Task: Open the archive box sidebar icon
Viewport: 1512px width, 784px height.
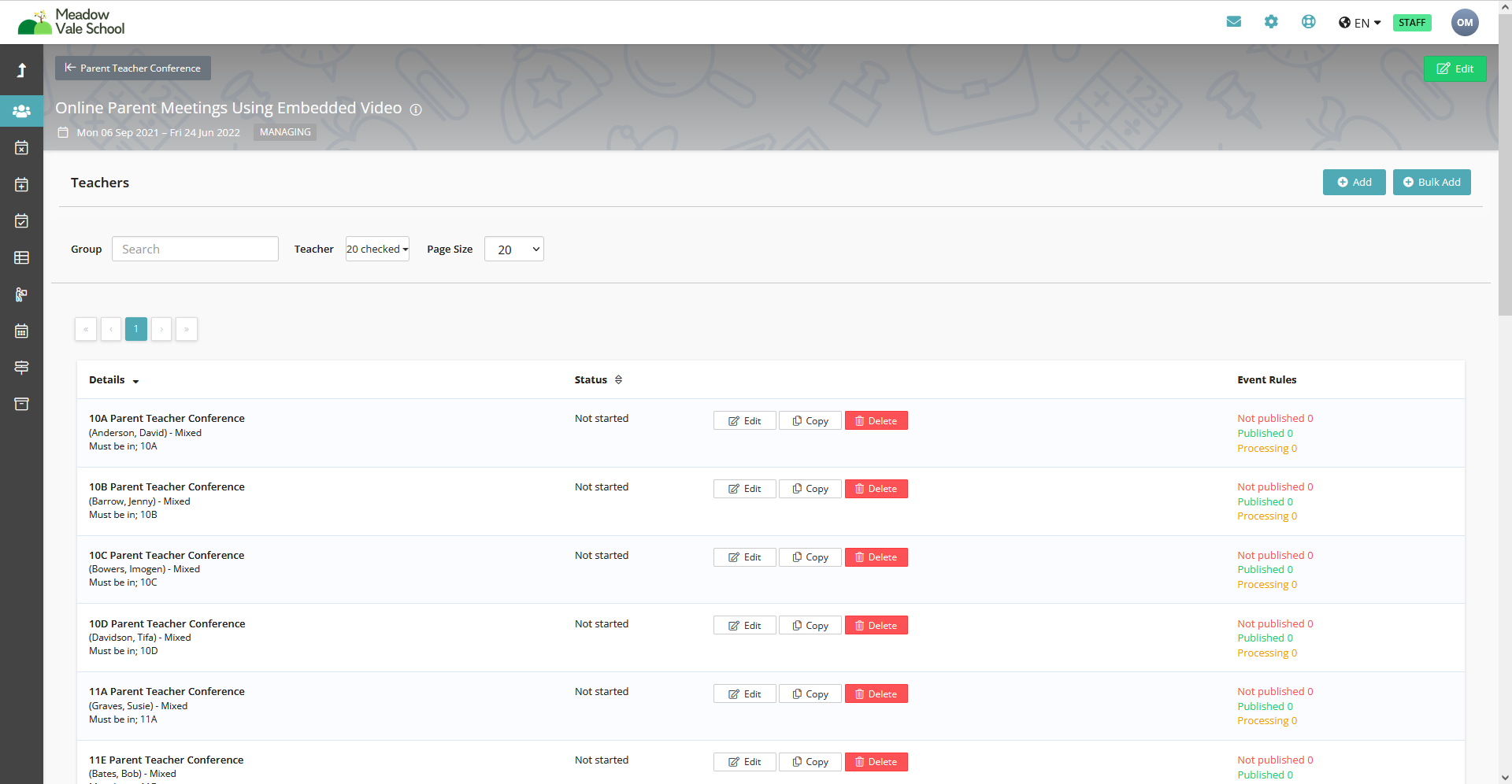Action: [x=21, y=404]
